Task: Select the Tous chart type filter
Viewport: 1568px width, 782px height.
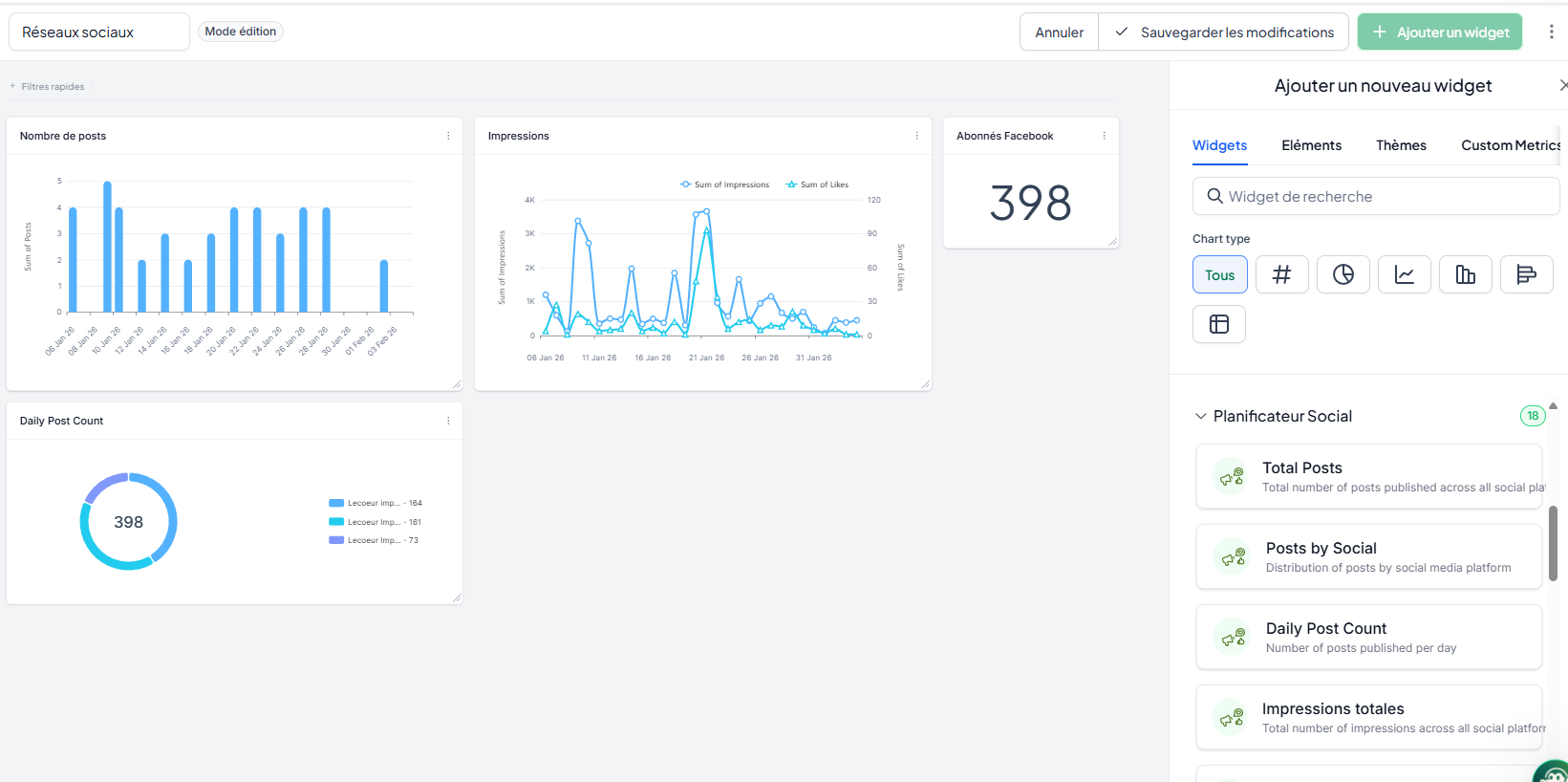Action: [1220, 274]
